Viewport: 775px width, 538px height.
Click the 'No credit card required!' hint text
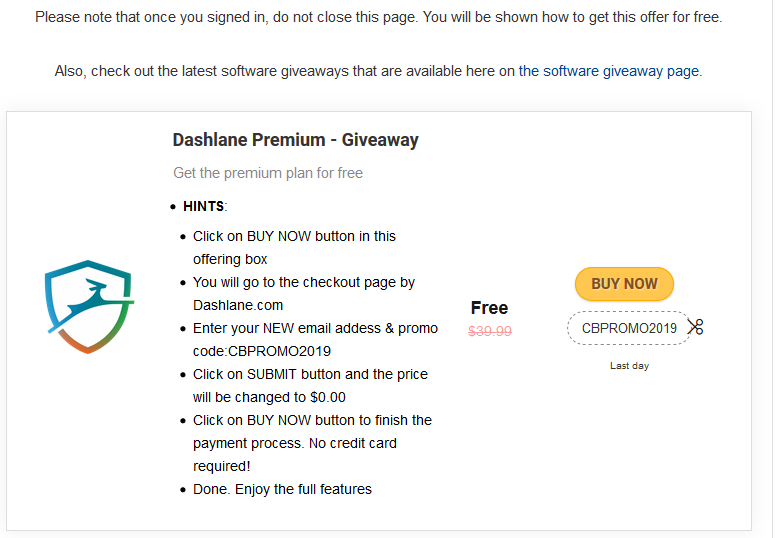tap(295, 454)
